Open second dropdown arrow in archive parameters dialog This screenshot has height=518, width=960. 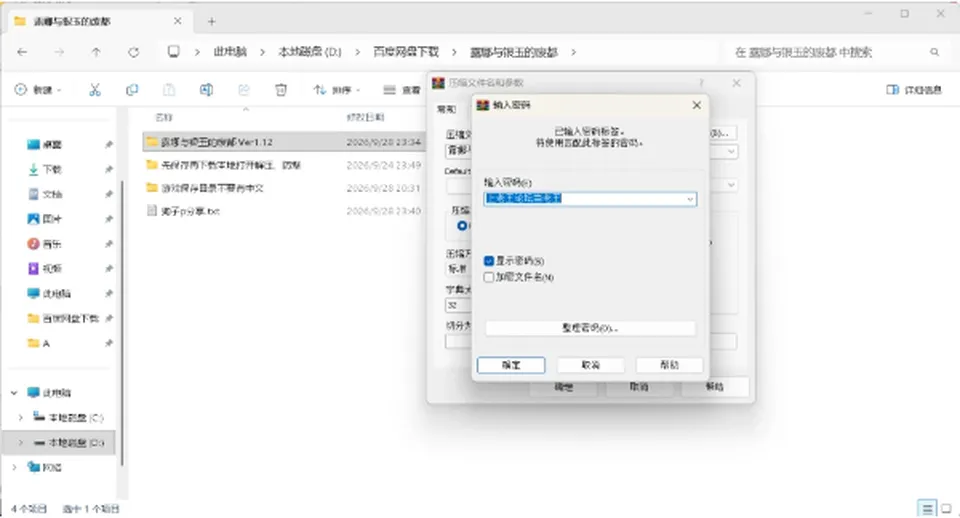[731, 184]
